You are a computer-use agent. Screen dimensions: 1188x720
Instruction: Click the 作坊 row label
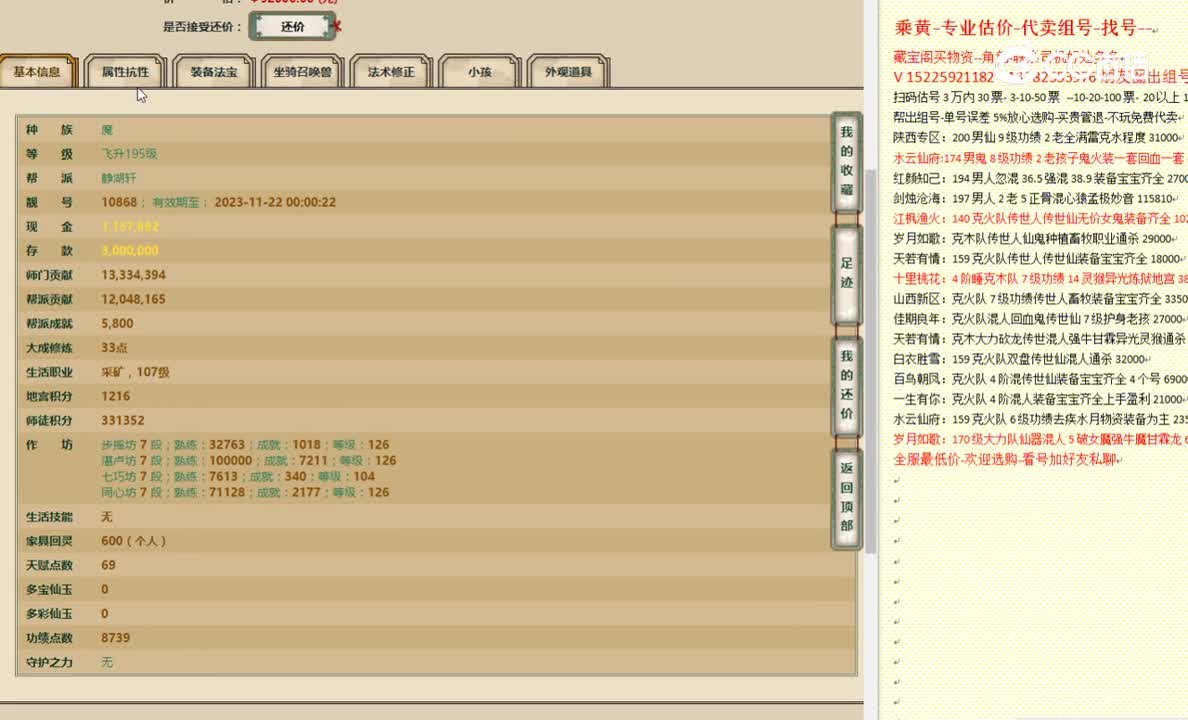click(x=49, y=445)
